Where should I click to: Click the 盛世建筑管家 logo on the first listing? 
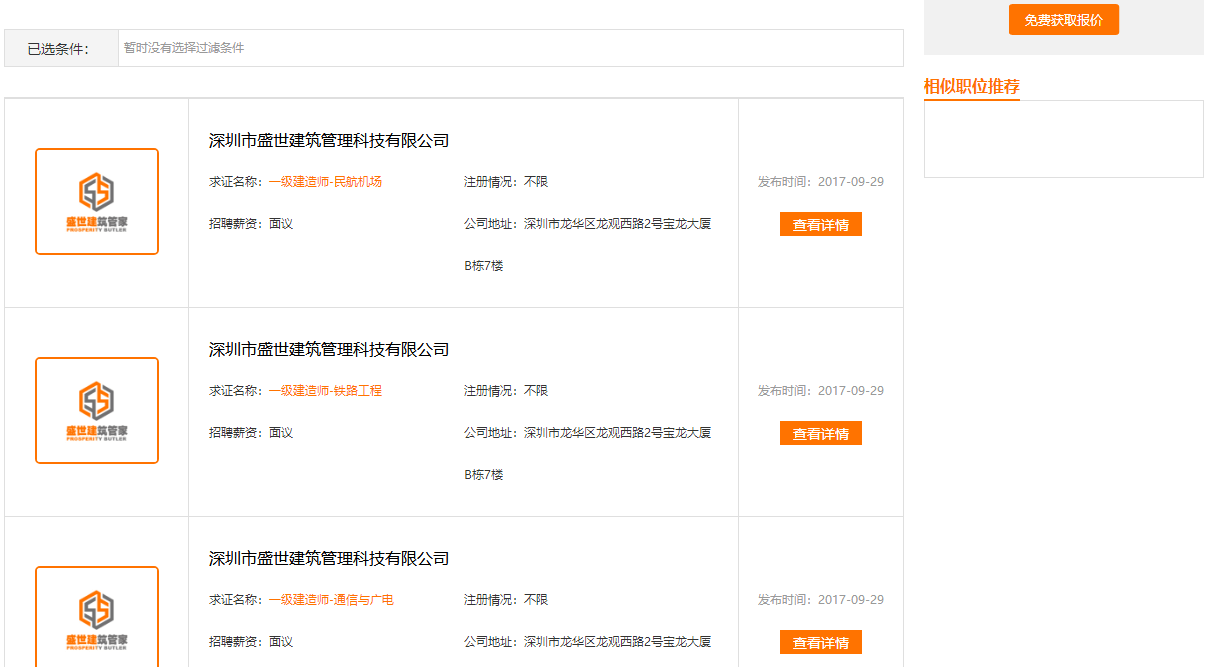click(96, 200)
